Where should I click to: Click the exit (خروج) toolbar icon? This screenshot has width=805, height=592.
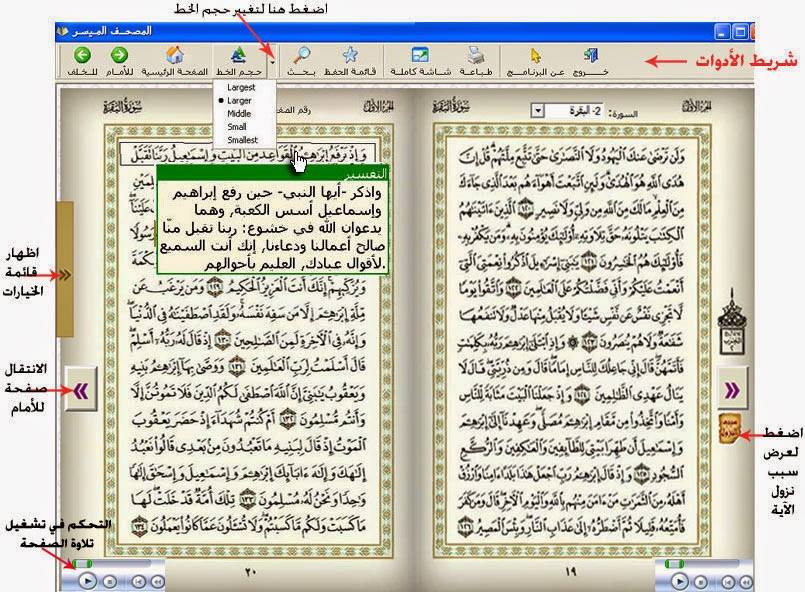[x=590, y=55]
